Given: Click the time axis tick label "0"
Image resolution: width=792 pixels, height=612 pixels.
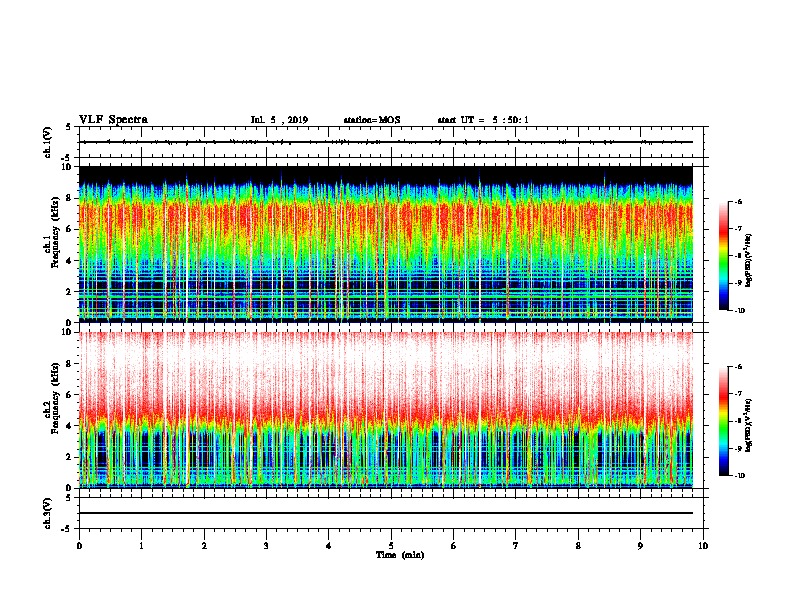Looking at the screenshot, I should tap(79, 546).
